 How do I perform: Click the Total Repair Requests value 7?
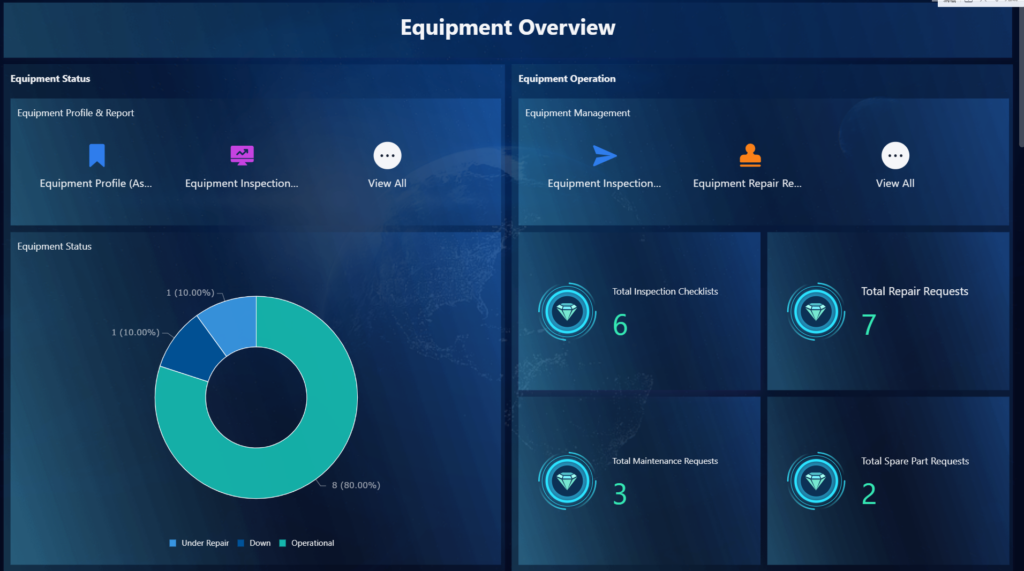pyautogui.click(x=869, y=325)
